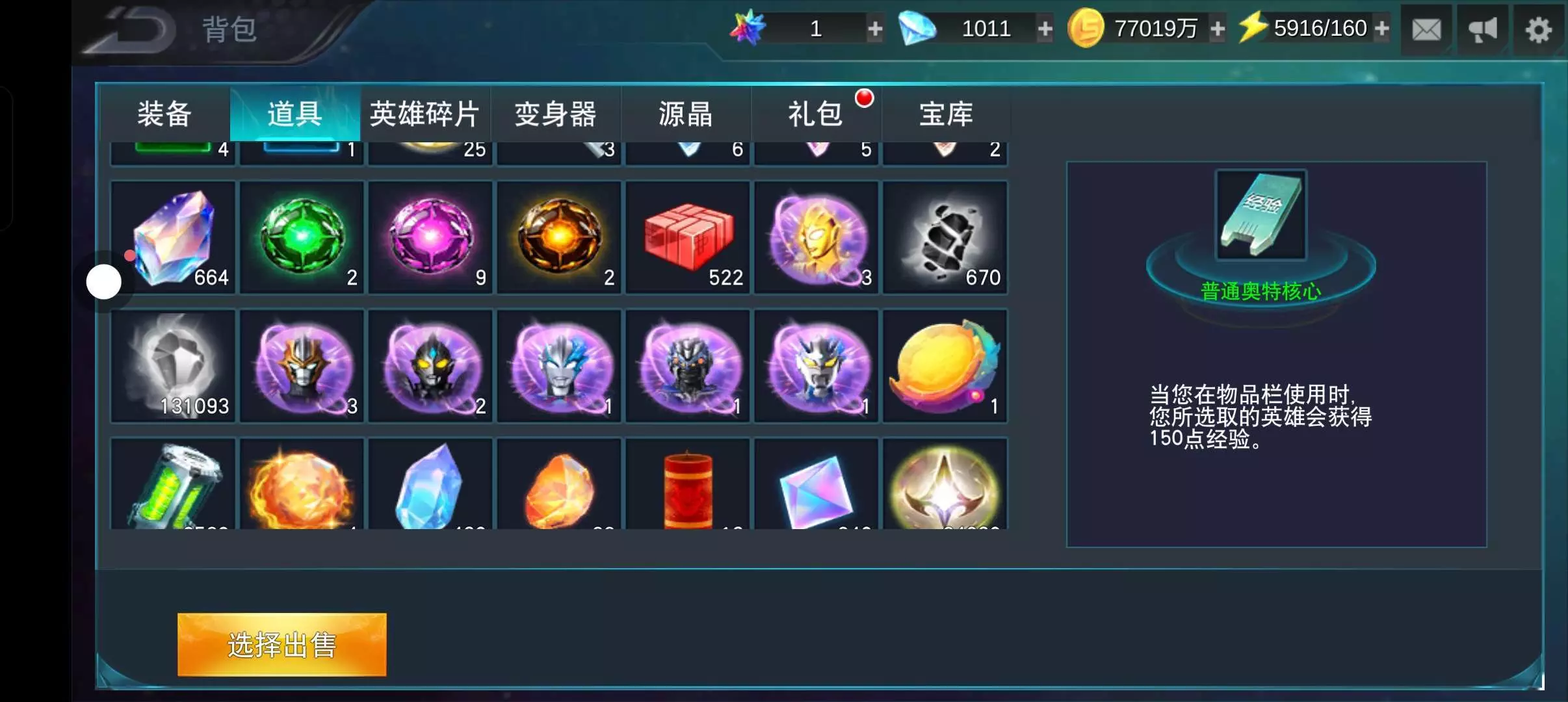Open the announcements megaphone icon
Screen dimensions: 1568x702
click(x=1483, y=30)
